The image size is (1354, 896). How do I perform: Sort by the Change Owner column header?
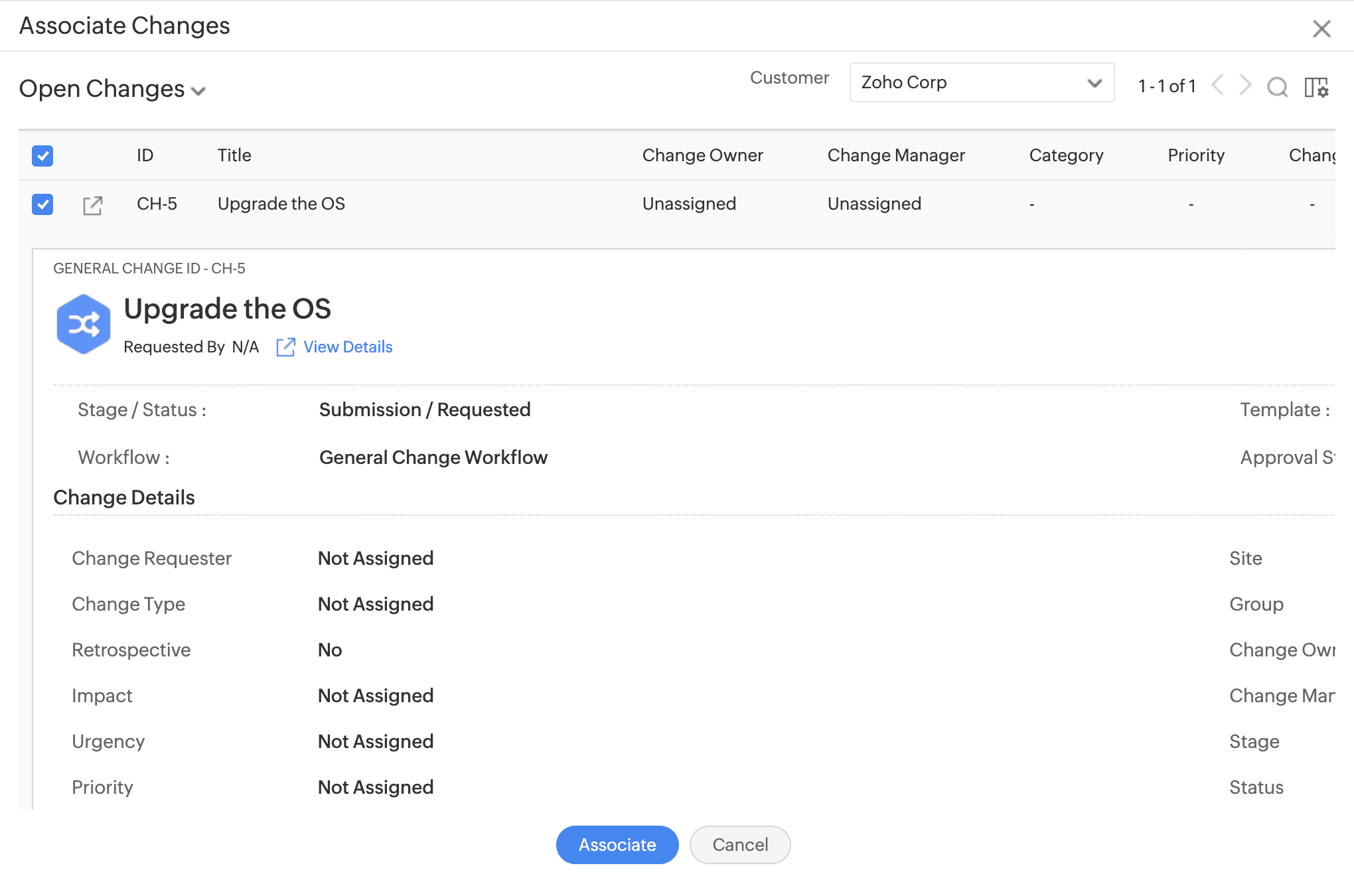(x=702, y=155)
